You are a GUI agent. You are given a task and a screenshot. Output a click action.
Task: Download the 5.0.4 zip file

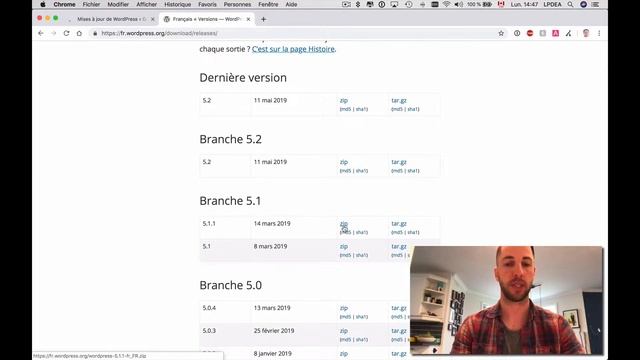pyautogui.click(x=344, y=308)
